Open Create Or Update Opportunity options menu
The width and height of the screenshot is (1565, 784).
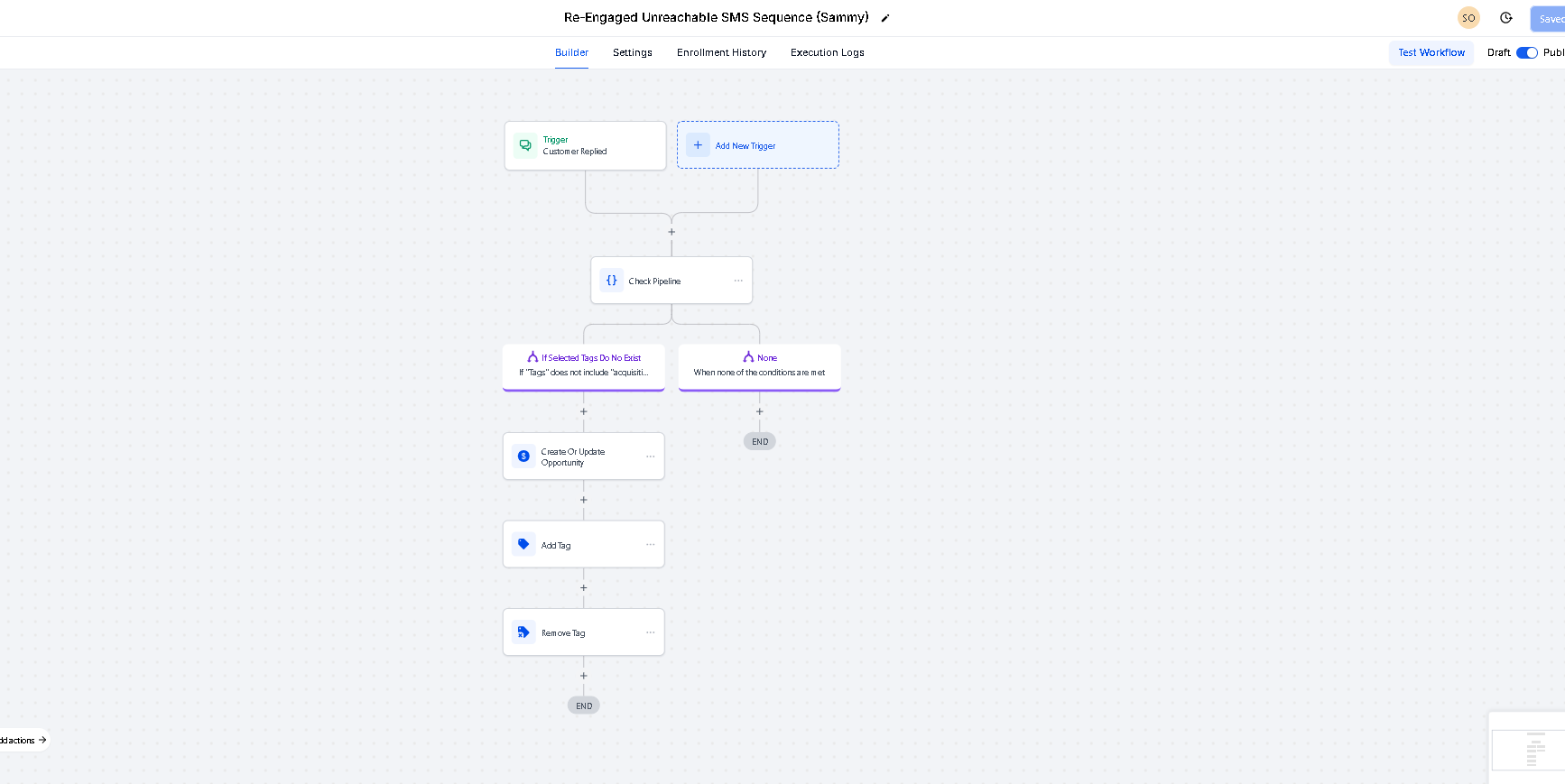(x=650, y=457)
